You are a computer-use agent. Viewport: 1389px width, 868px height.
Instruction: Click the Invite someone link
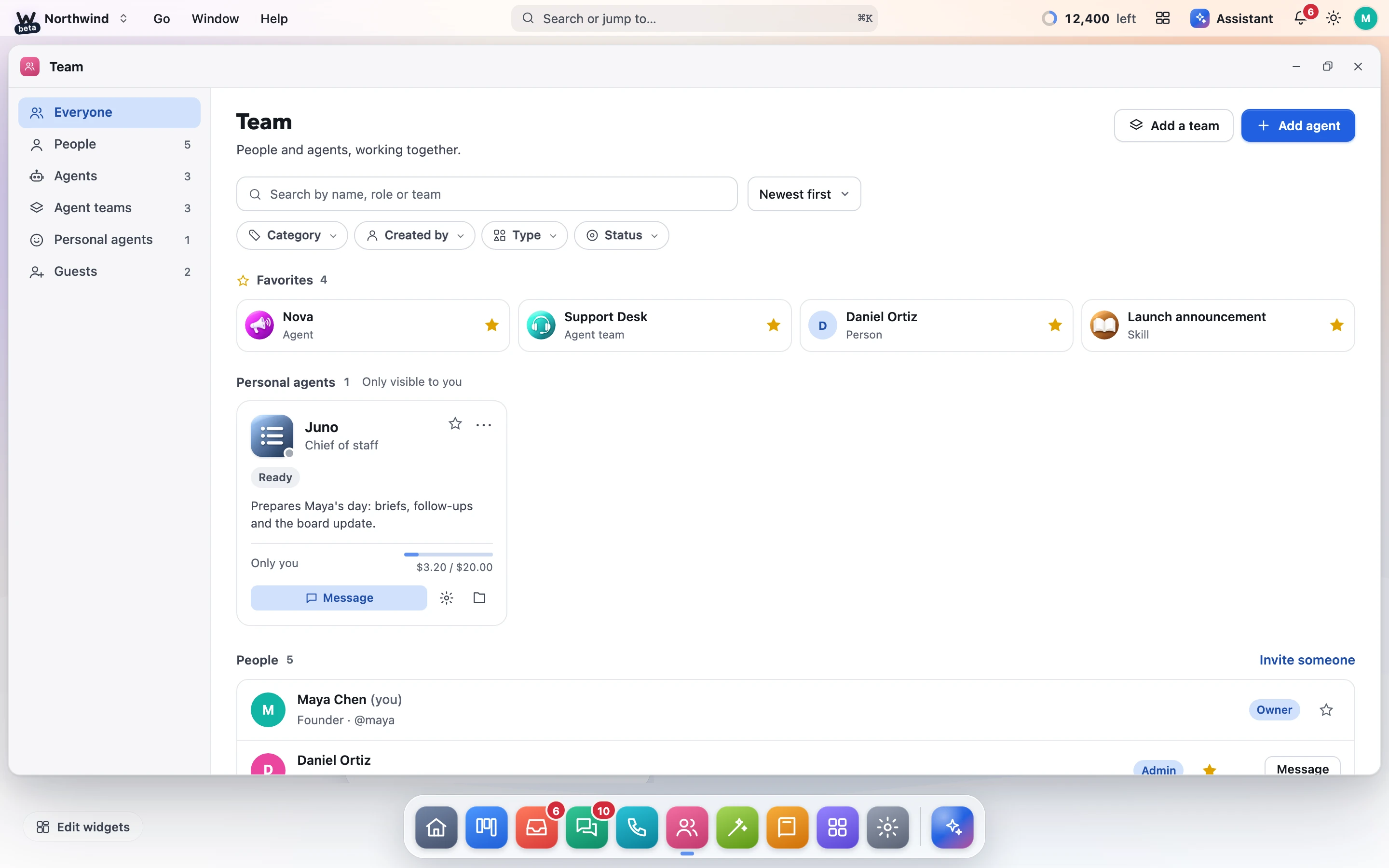[1307, 660]
